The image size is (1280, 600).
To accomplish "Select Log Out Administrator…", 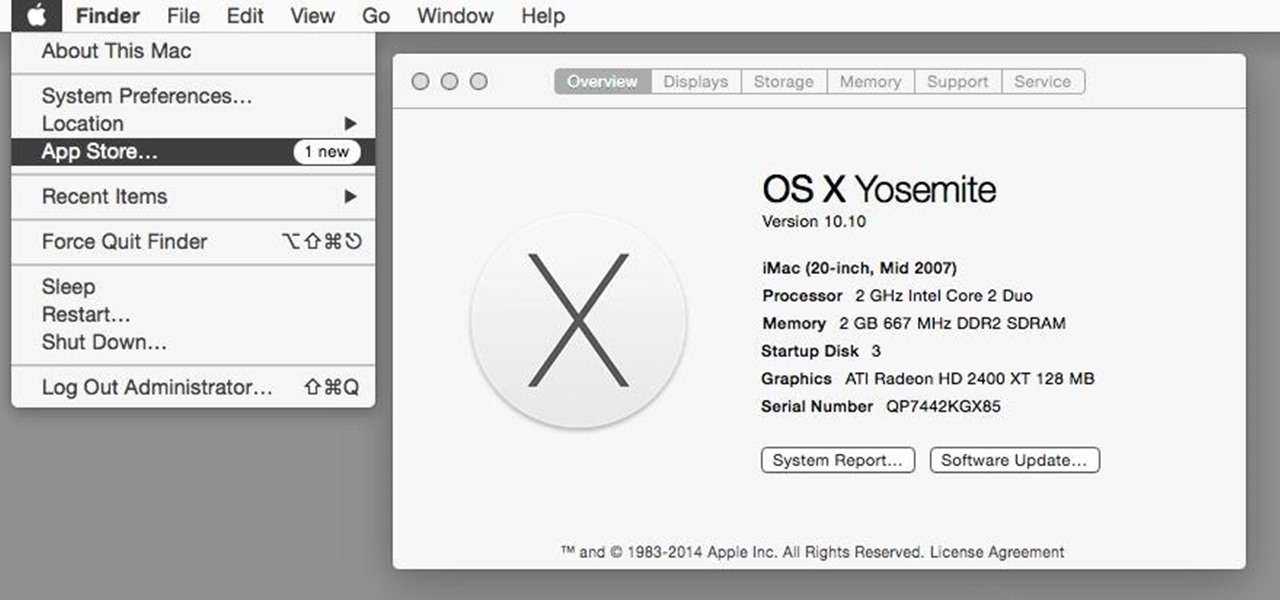I will 193,387.
